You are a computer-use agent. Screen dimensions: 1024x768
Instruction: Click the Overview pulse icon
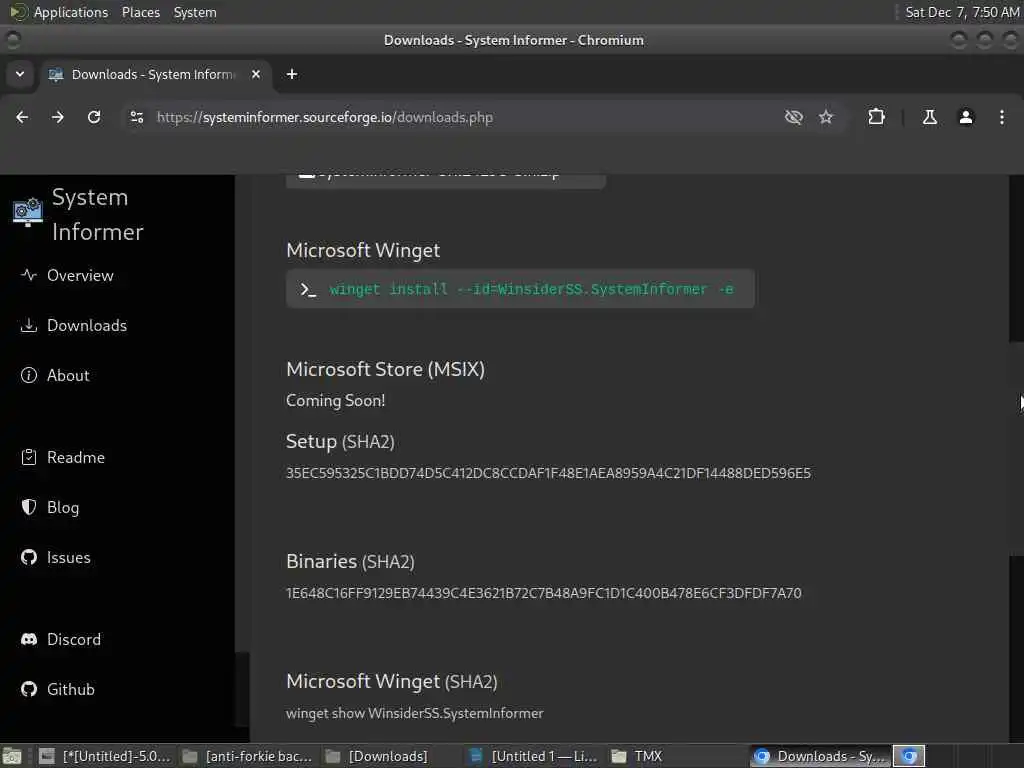tap(29, 275)
